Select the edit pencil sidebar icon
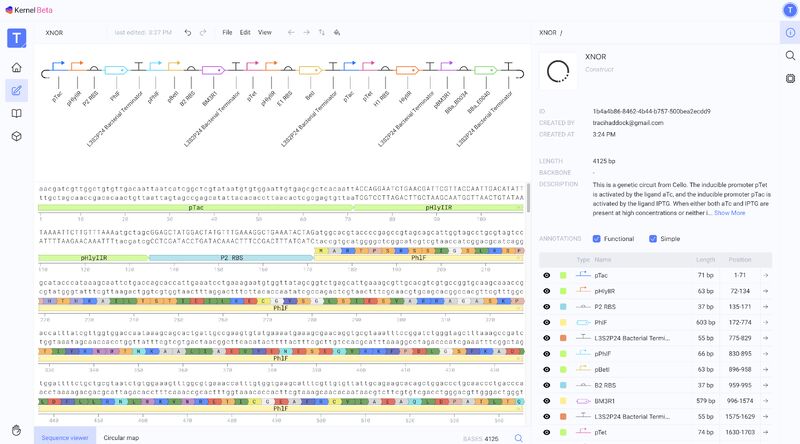Screen dimensions: 800x444 (16, 90)
